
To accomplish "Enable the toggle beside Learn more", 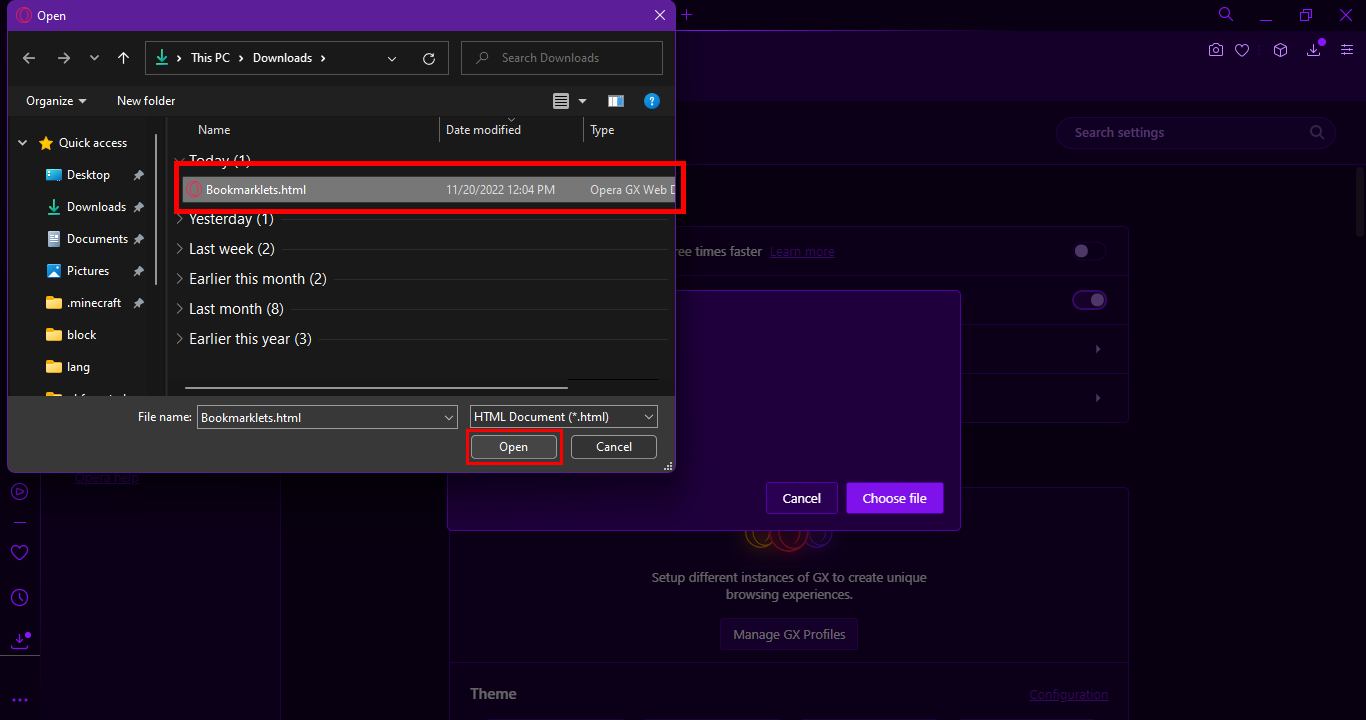I will 1089,251.
